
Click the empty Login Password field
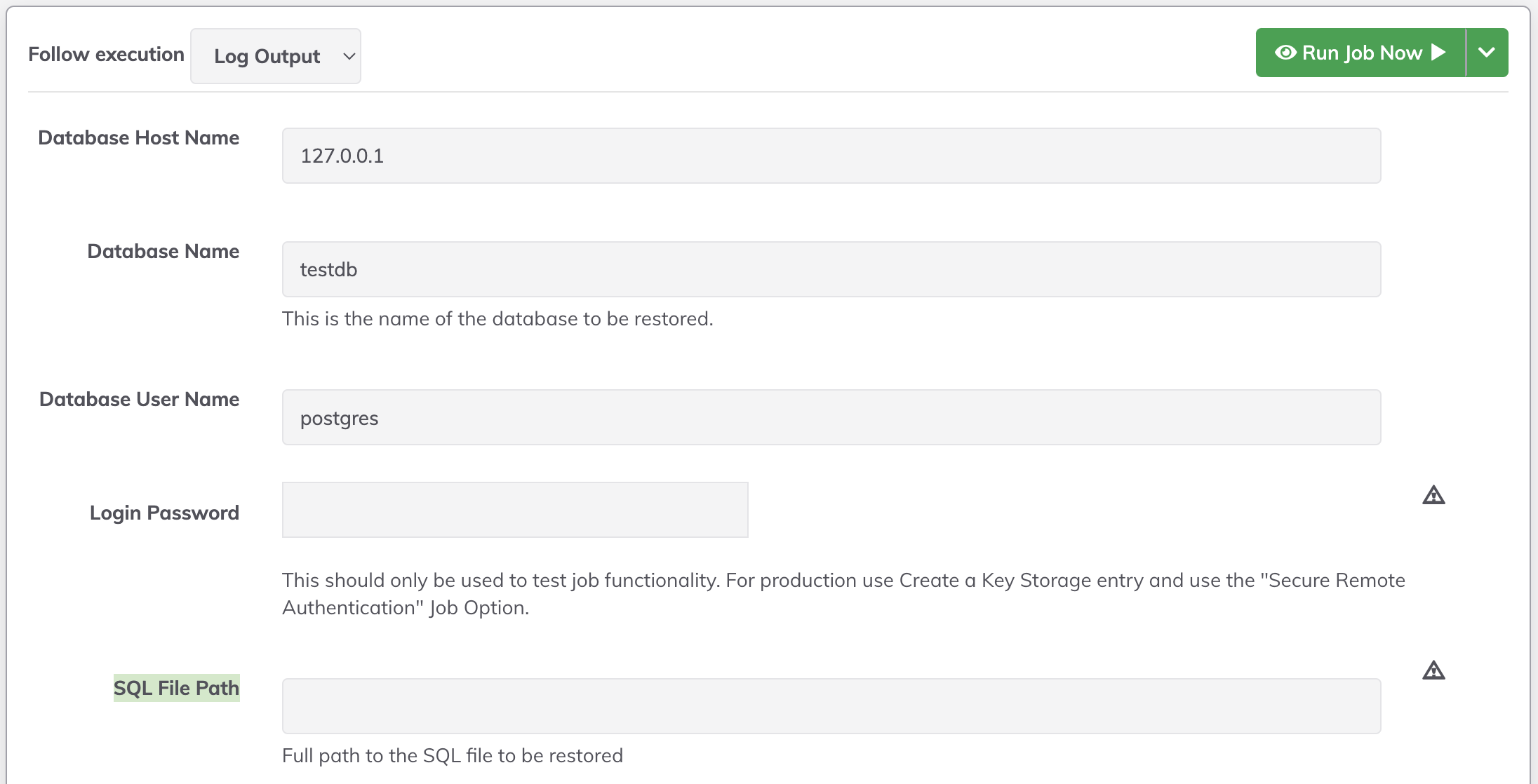point(515,510)
